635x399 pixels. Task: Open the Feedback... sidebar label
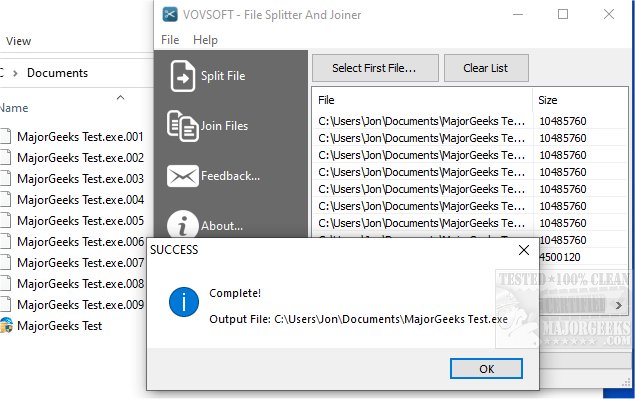click(x=230, y=176)
